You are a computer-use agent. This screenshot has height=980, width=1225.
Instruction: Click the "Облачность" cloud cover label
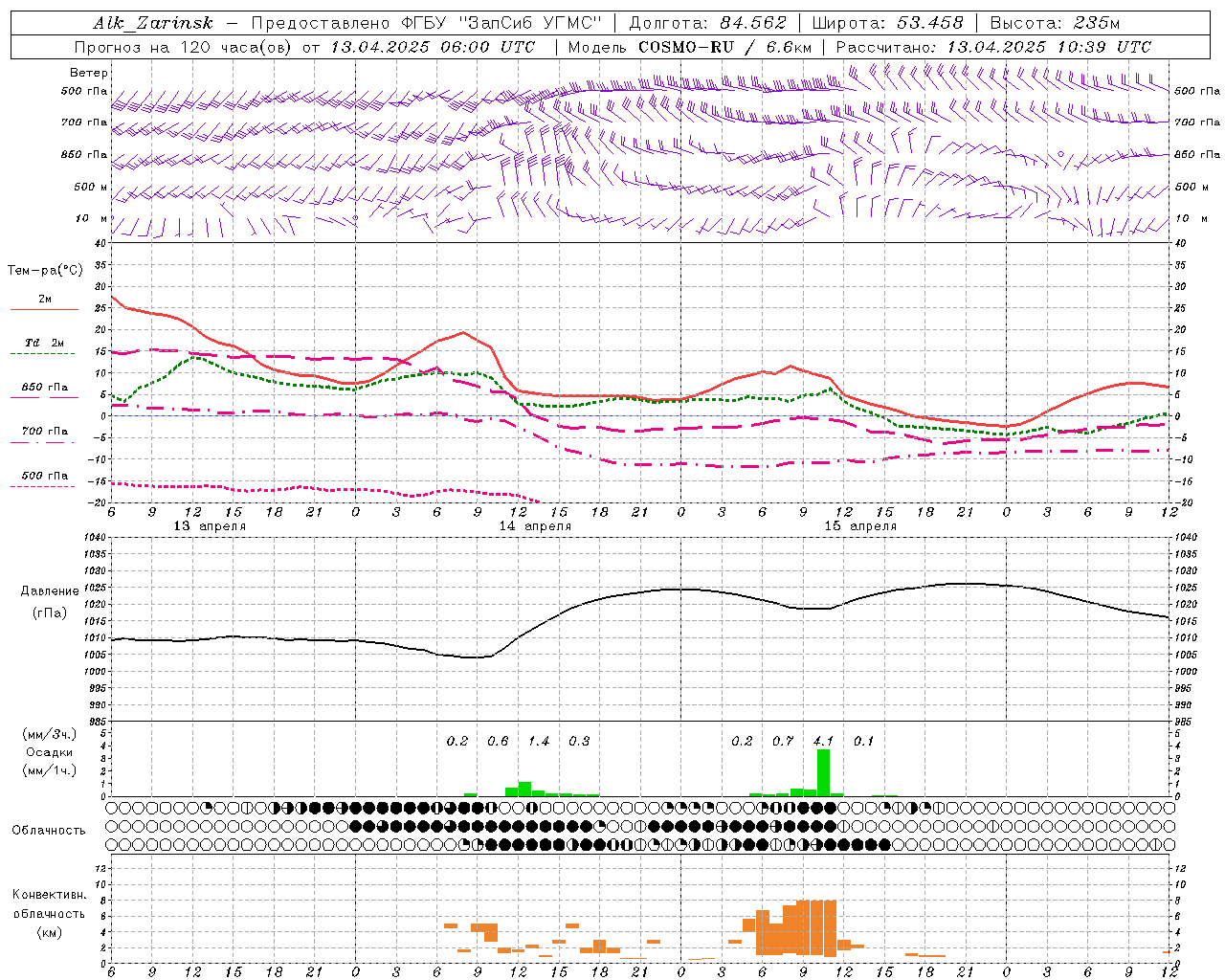(x=49, y=831)
